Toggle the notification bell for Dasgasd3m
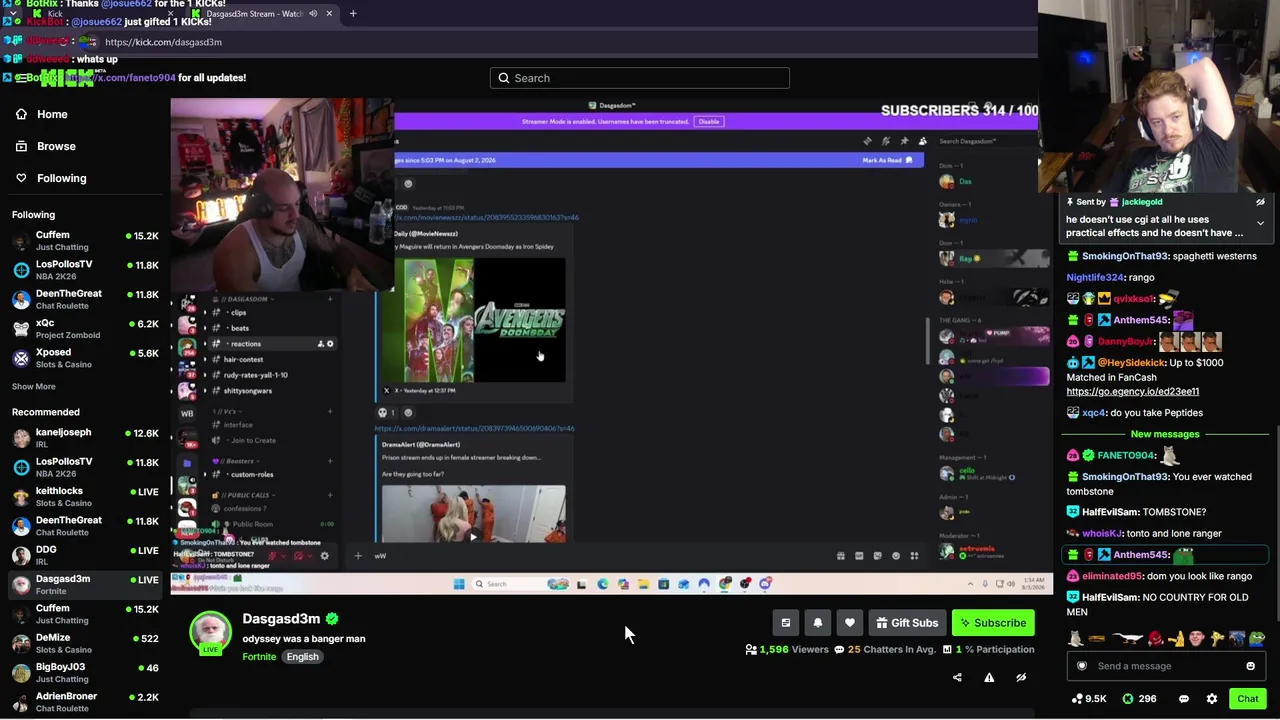The width and height of the screenshot is (1280, 720). (x=818, y=623)
